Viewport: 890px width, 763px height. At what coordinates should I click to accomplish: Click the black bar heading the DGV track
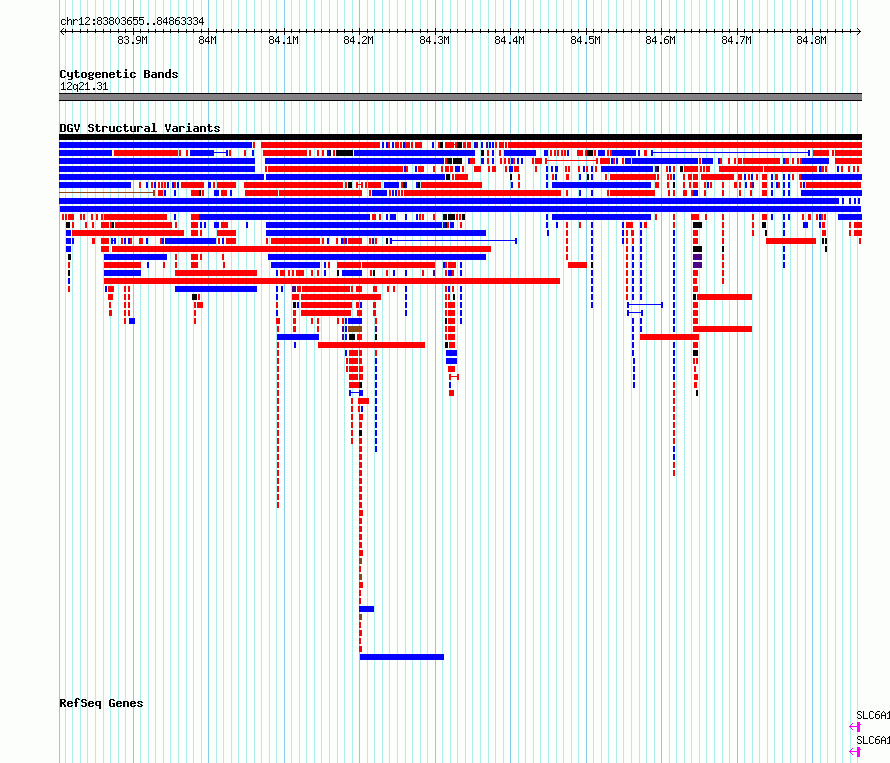(x=460, y=137)
